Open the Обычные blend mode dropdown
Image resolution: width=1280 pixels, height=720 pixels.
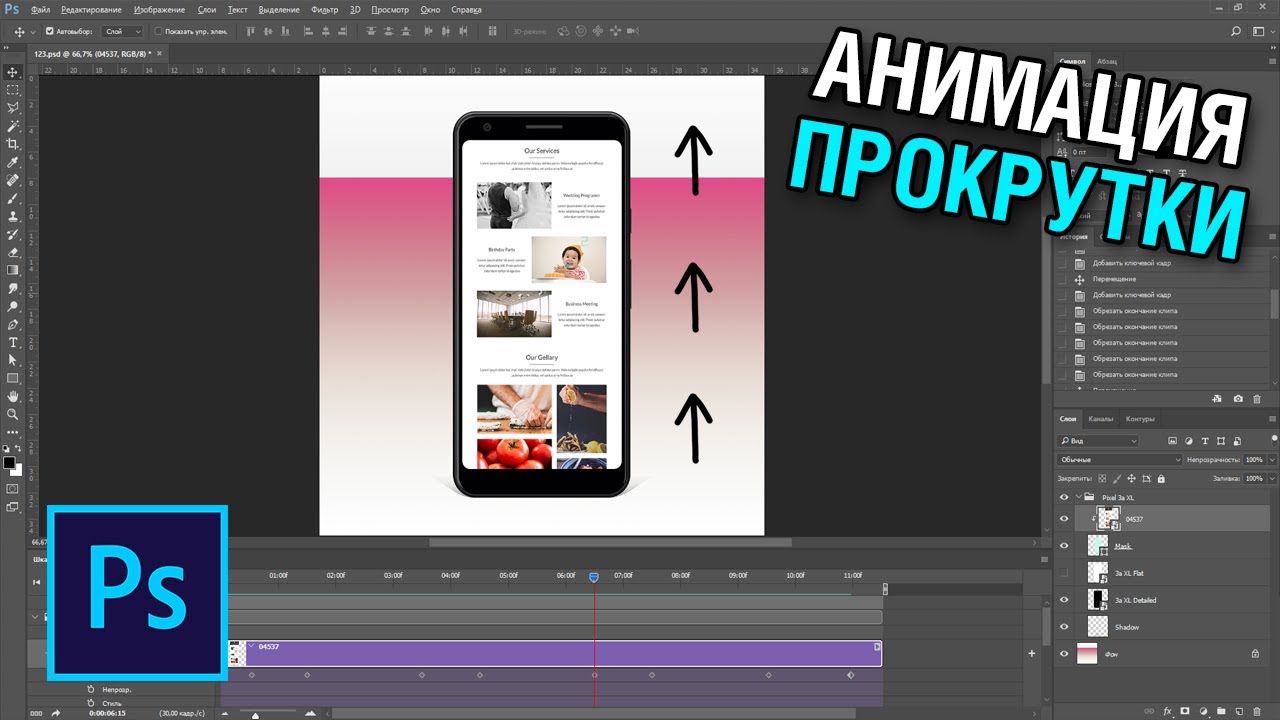1120,460
